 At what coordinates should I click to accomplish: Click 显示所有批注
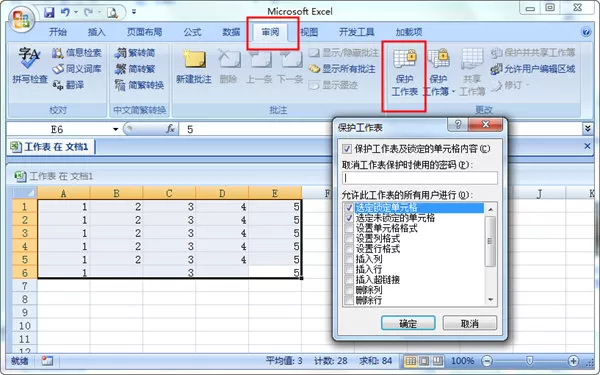click(x=342, y=69)
